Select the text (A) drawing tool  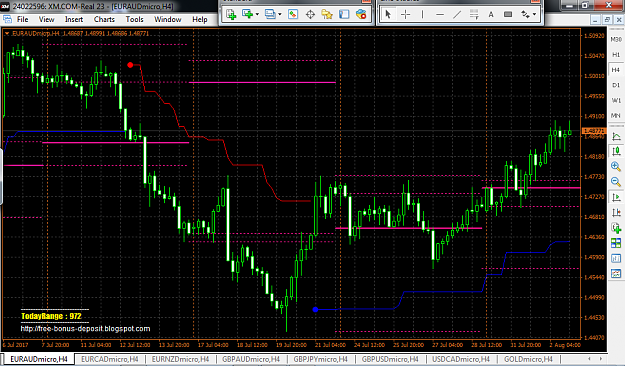click(491, 15)
